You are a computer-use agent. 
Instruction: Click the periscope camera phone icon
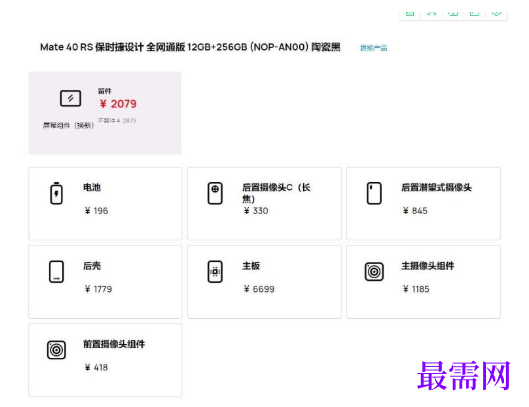(x=374, y=193)
